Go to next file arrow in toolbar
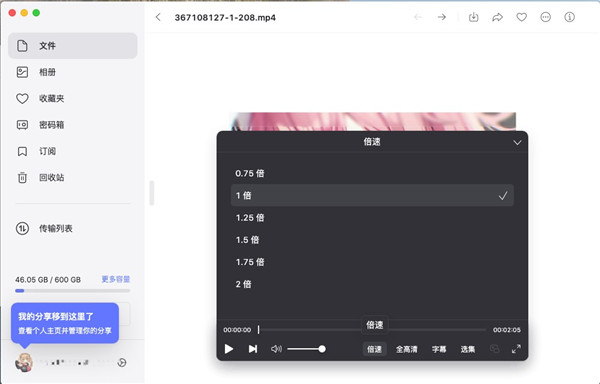The height and width of the screenshot is (384, 600). [x=442, y=17]
